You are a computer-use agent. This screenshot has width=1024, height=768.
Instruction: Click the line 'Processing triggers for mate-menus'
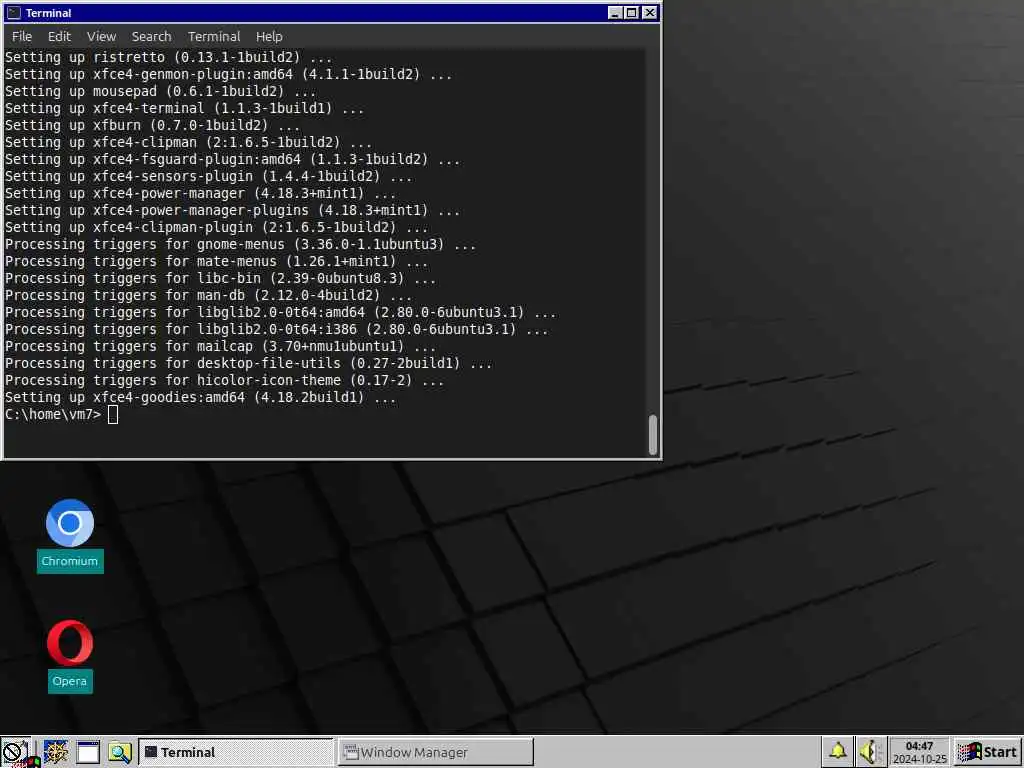pyautogui.click(x=217, y=261)
